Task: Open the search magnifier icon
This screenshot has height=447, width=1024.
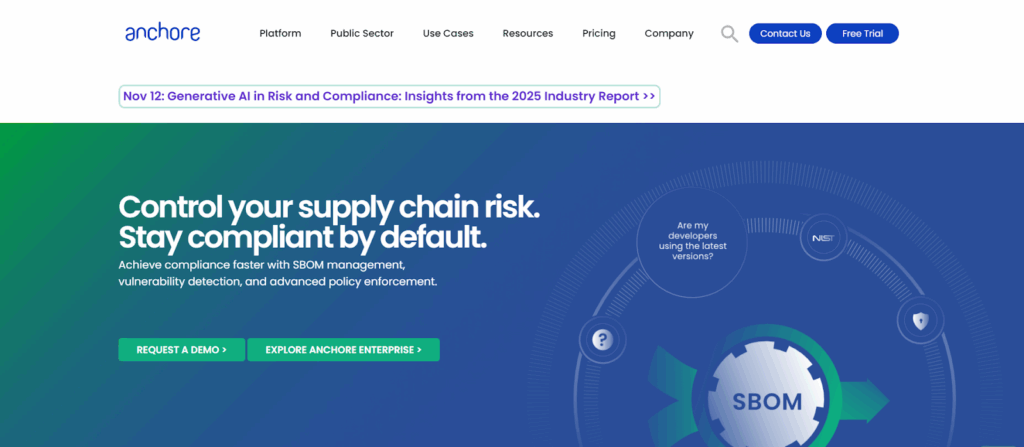Action: point(729,34)
